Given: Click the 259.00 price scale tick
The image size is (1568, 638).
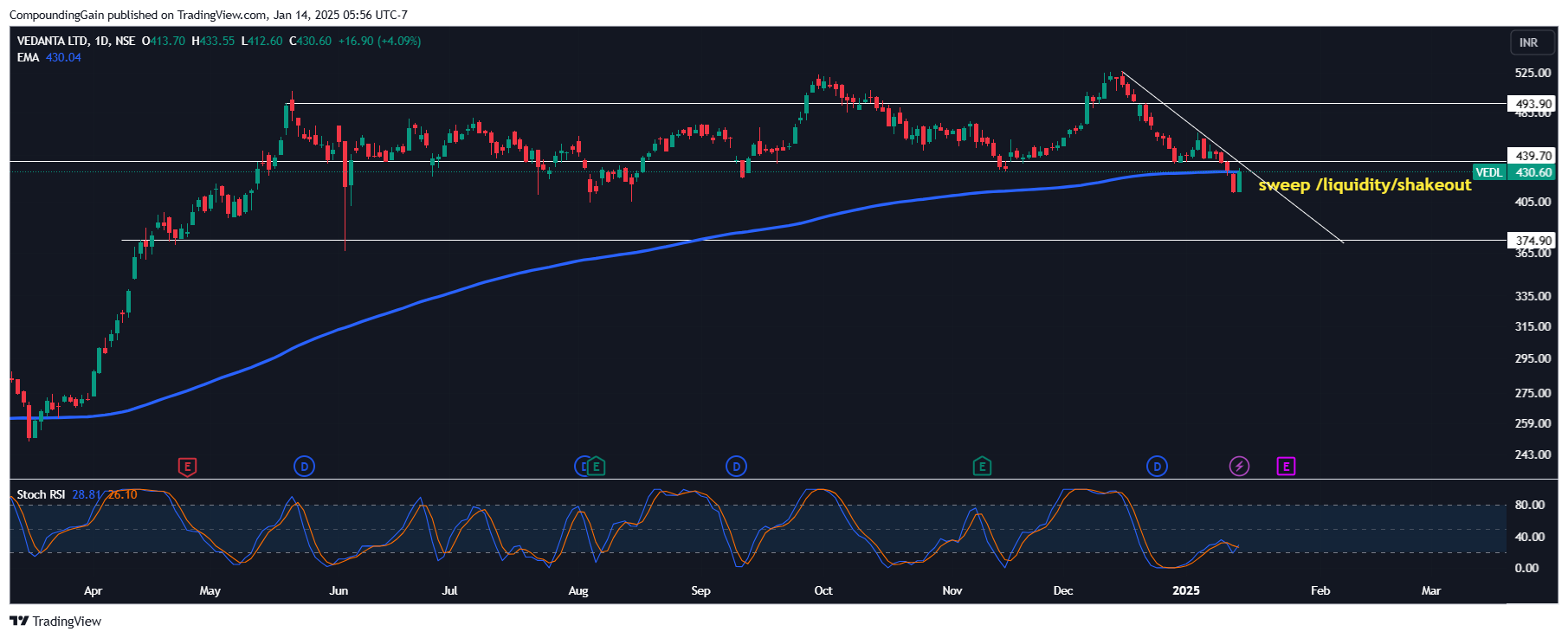Looking at the screenshot, I should pos(1533,423).
